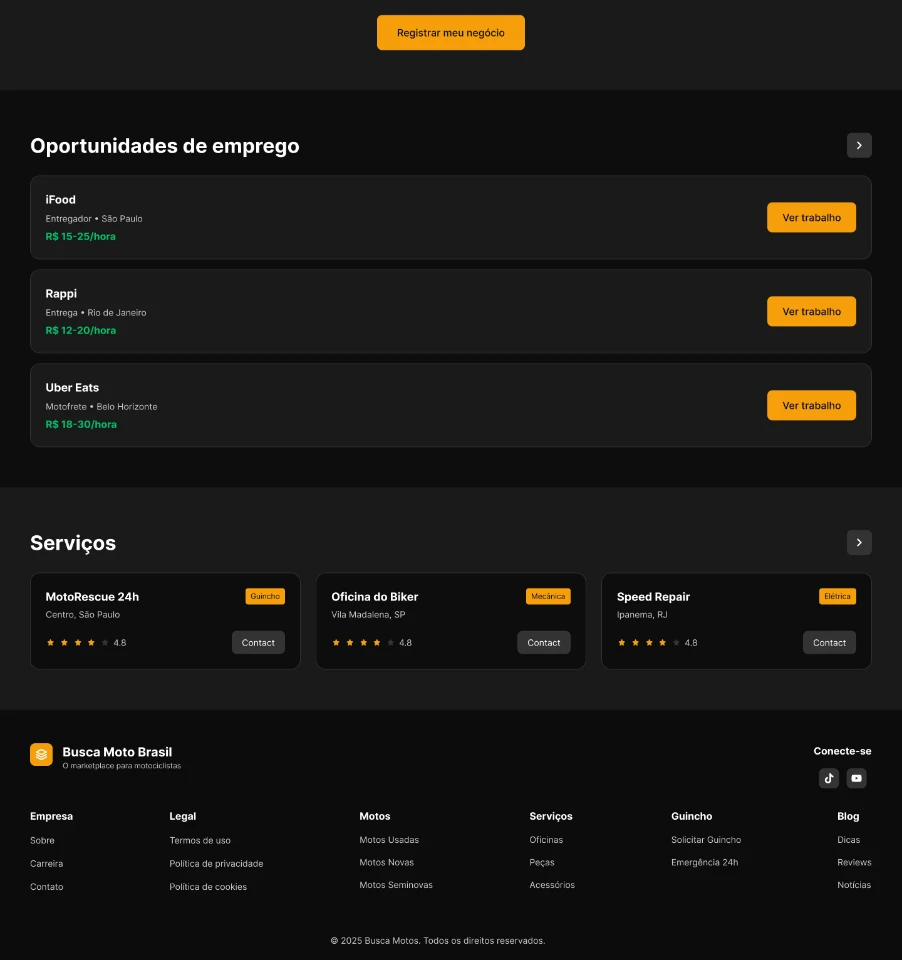Click the Legal footer heading
This screenshot has height=960, width=902.
[x=182, y=816]
